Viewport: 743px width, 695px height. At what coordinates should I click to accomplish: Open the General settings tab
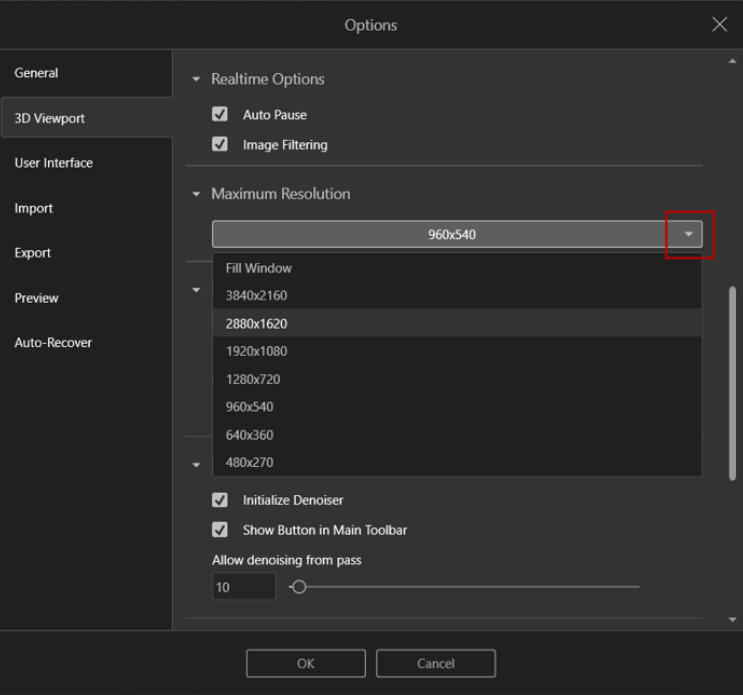click(x=37, y=73)
